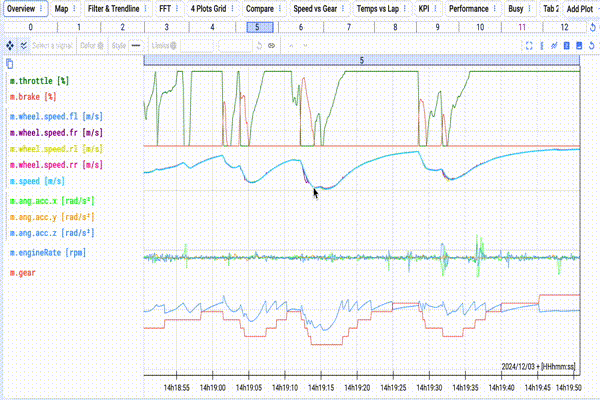Open the Overview tab options menu
Viewport: 600px width, 400px height.
pyautogui.click(x=39, y=8)
